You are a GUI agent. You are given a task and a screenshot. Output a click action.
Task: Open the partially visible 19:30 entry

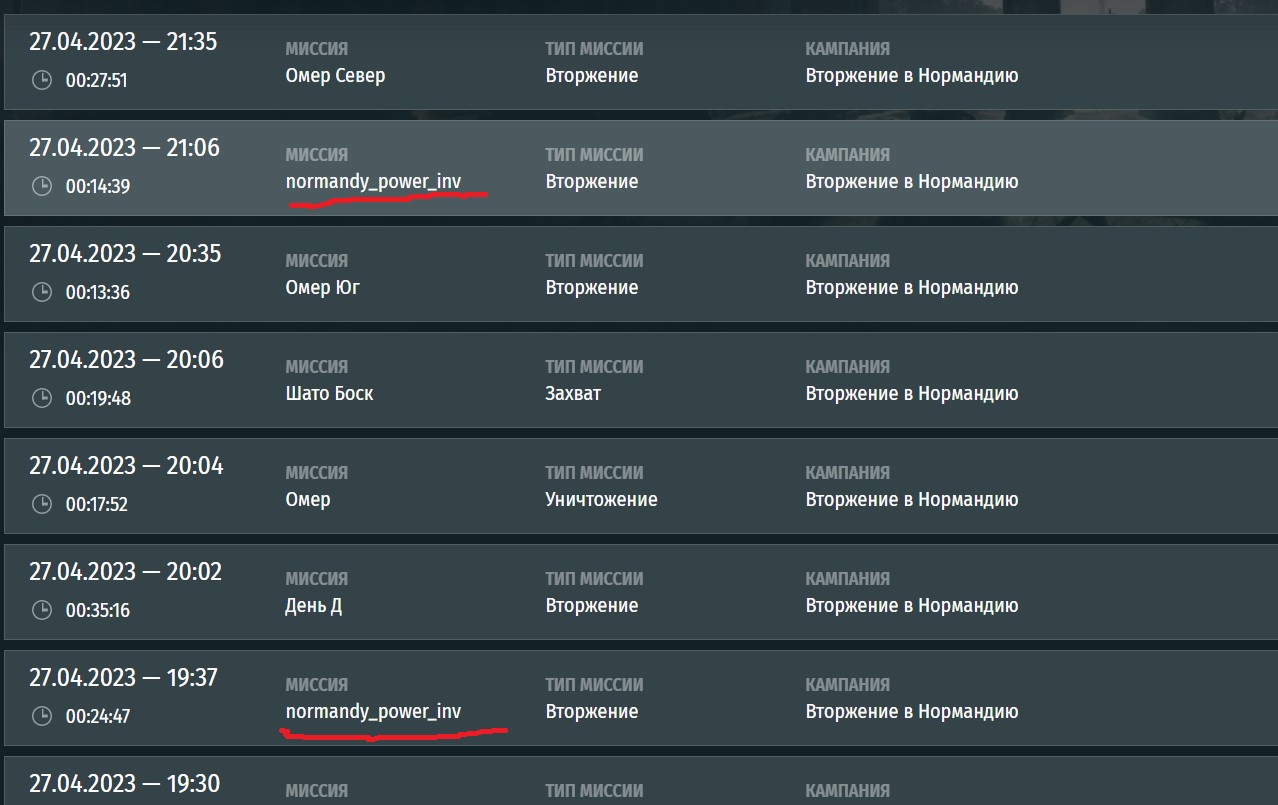pos(124,783)
